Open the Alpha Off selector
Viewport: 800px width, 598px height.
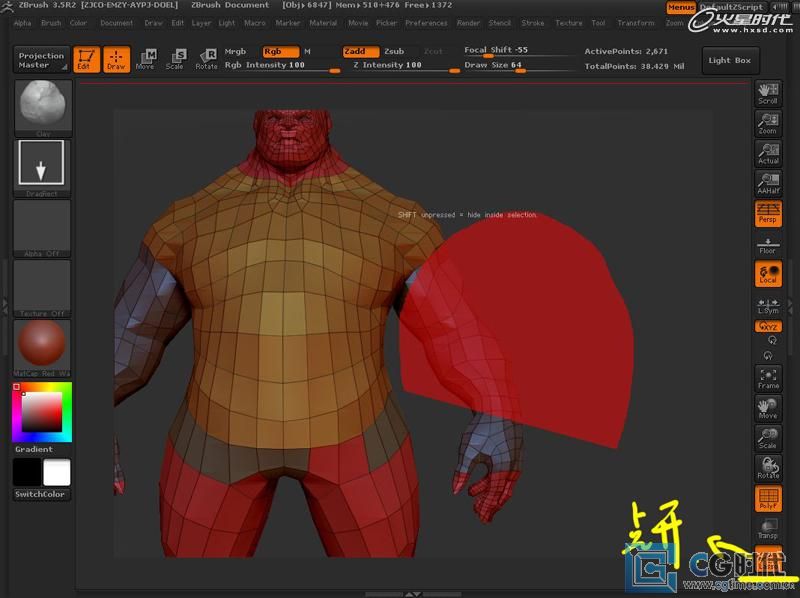tap(42, 228)
